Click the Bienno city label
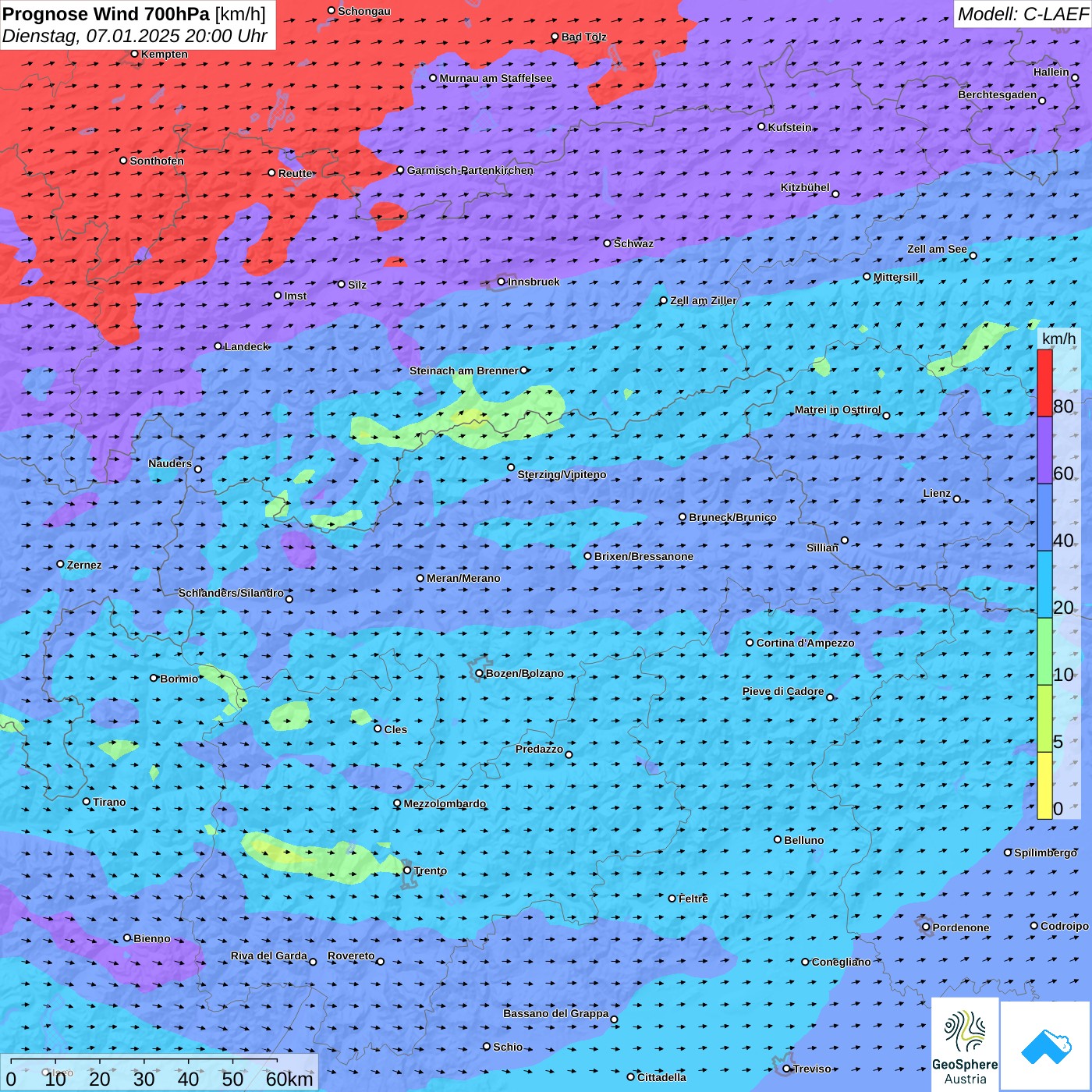 [151, 938]
